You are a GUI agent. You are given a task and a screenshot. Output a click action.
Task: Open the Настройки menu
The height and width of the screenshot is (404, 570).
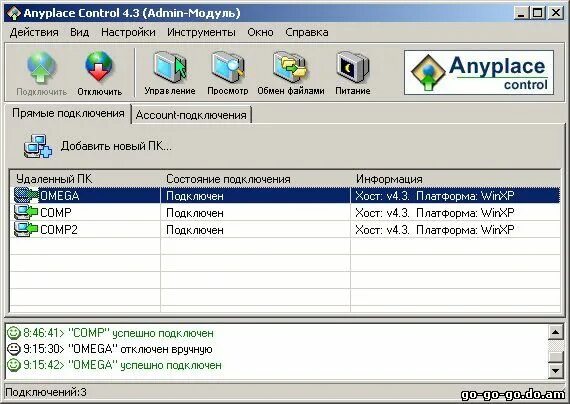[128, 32]
